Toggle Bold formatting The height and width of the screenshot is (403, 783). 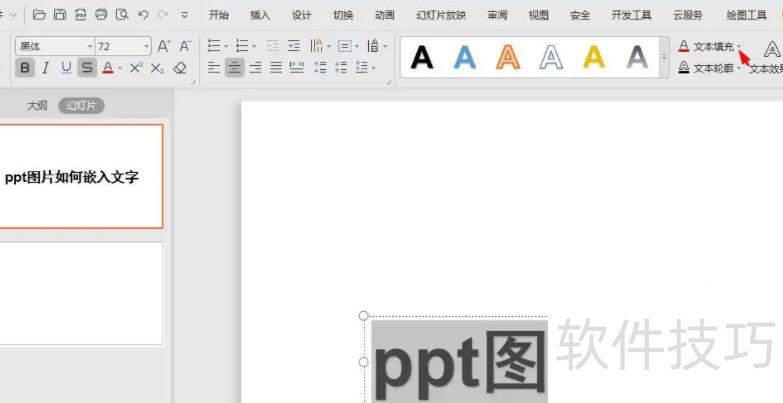tap(25, 67)
